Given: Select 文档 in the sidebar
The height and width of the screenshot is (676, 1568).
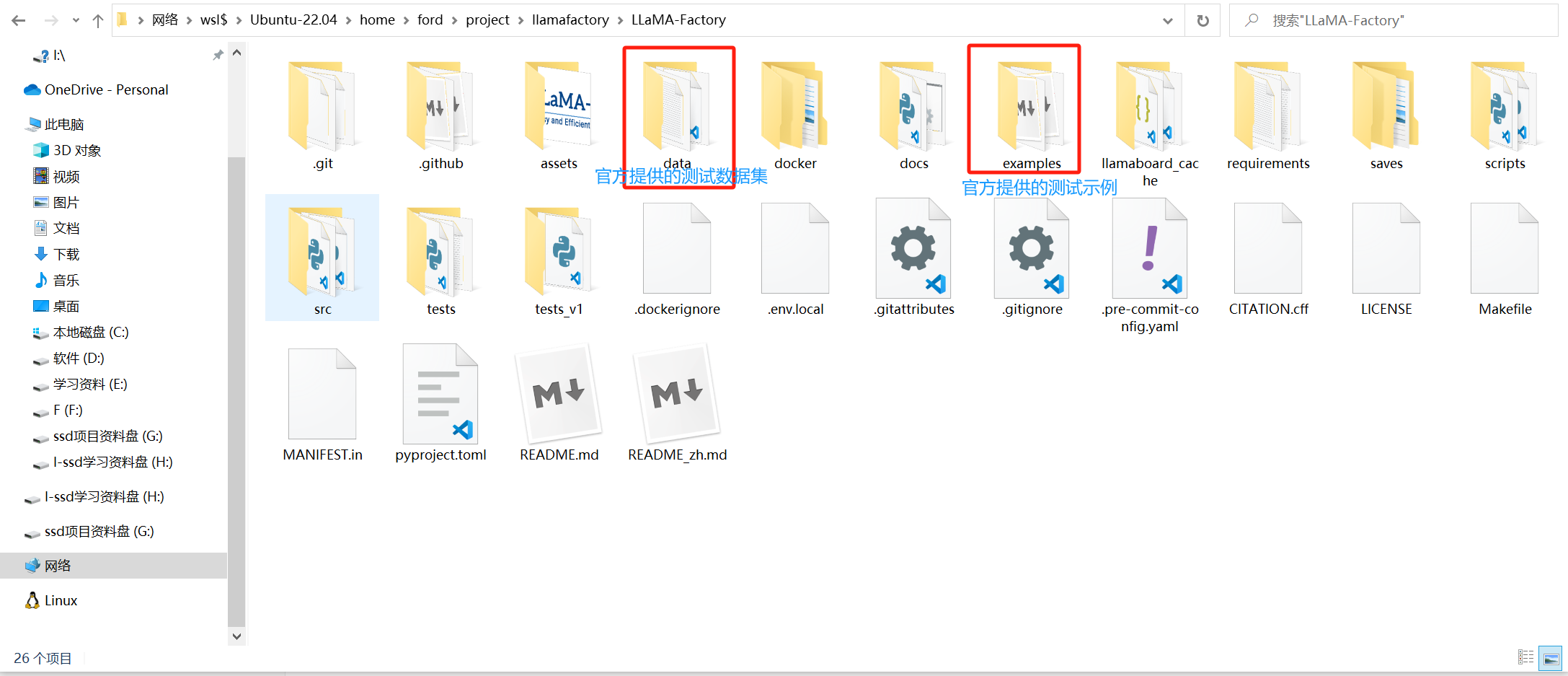Looking at the screenshot, I should (66, 228).
